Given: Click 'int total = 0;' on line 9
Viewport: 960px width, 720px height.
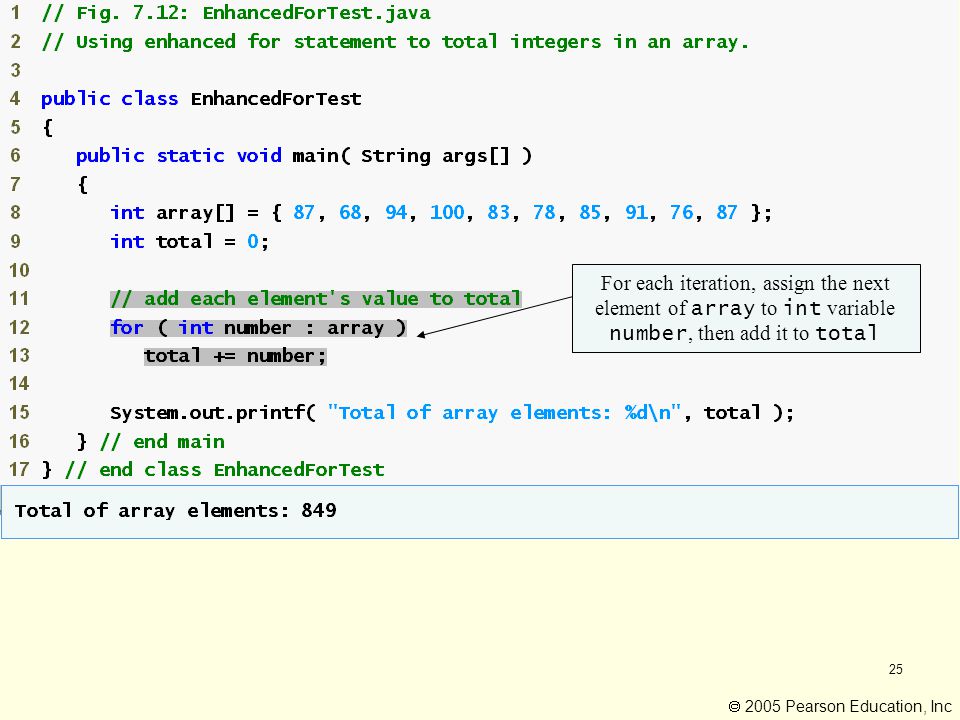Looking at the screenshot, I should (189, 241).
